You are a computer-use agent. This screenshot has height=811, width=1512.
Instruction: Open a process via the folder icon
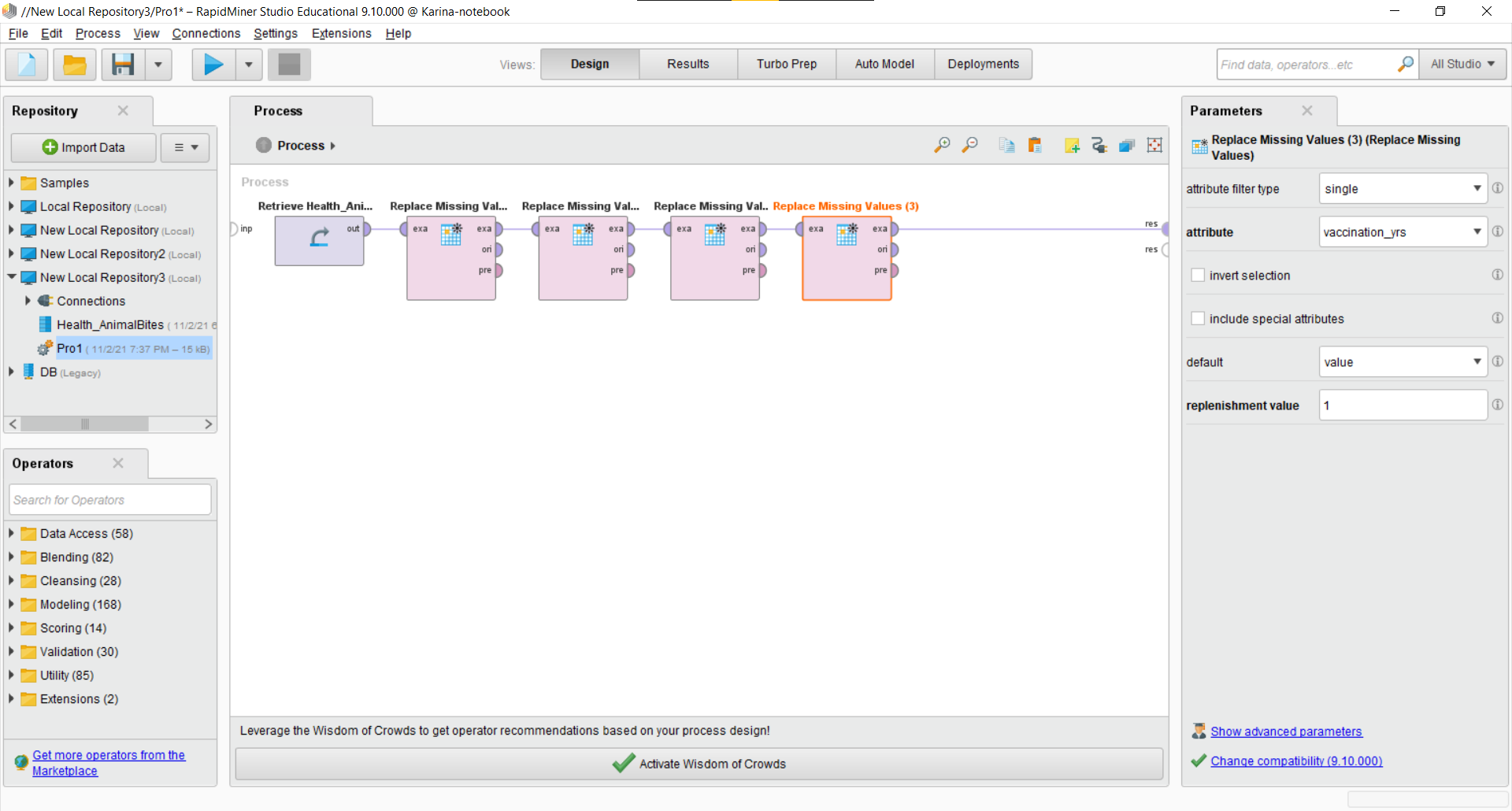[x=75, y=65]
